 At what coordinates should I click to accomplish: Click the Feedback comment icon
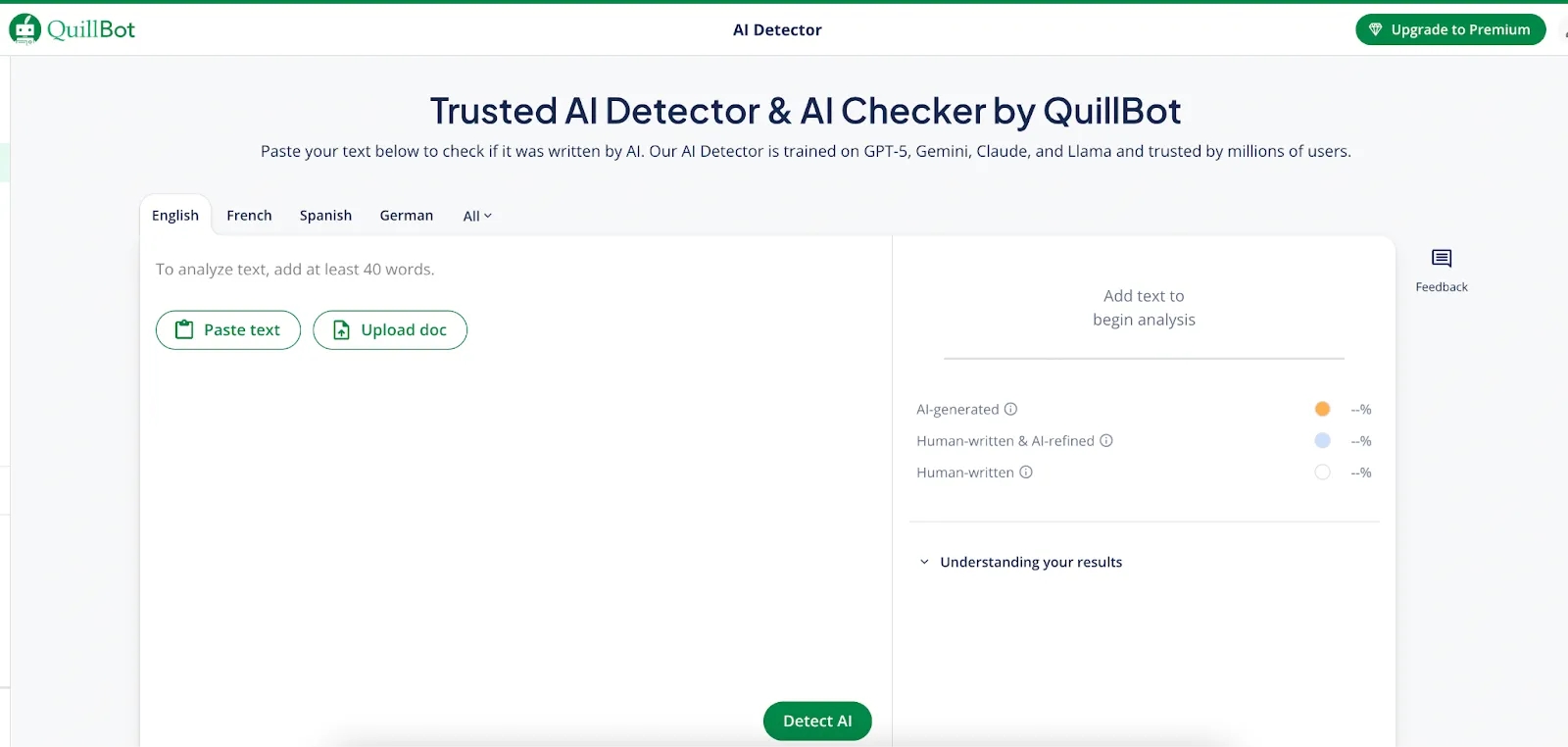(1441, 259)
